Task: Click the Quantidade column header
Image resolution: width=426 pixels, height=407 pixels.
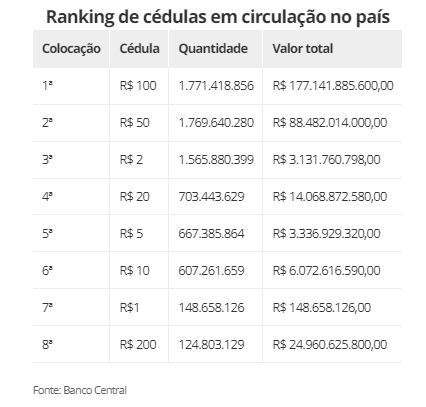Action: click(213, 49)
